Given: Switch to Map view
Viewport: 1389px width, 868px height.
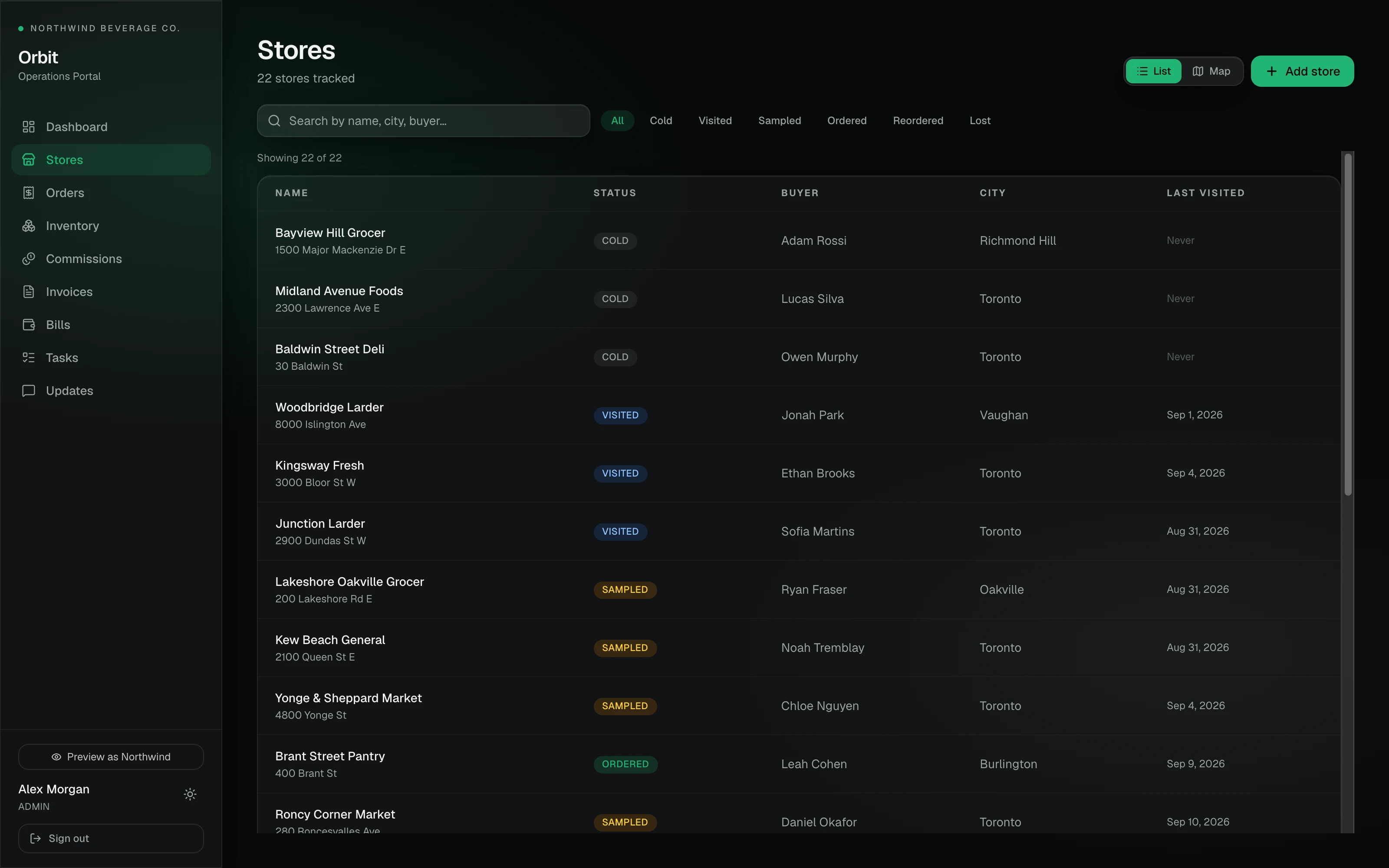Looking at the screenshot, I should click(1211, 71).
